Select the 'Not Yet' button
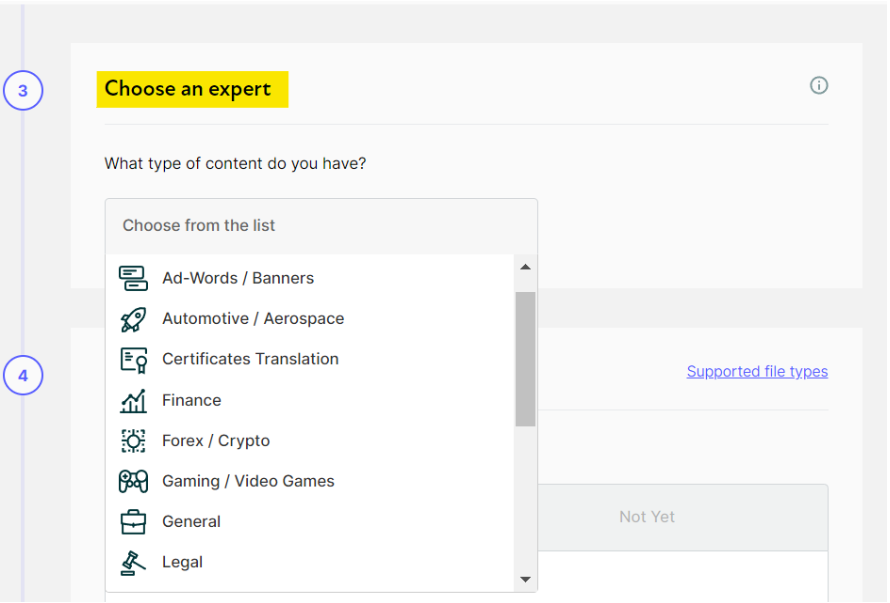This screenshot has height=603, width=890. coord(647,517)
